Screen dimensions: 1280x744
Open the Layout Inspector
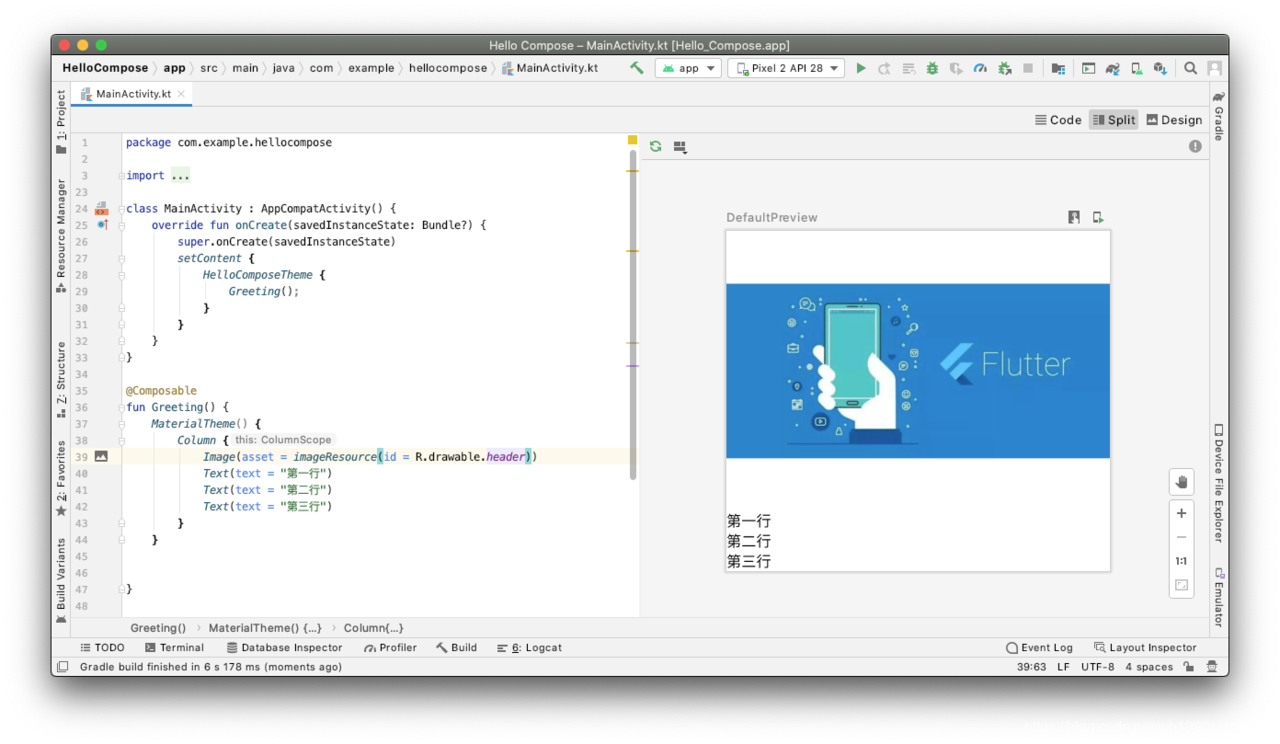click(1145, 647)
